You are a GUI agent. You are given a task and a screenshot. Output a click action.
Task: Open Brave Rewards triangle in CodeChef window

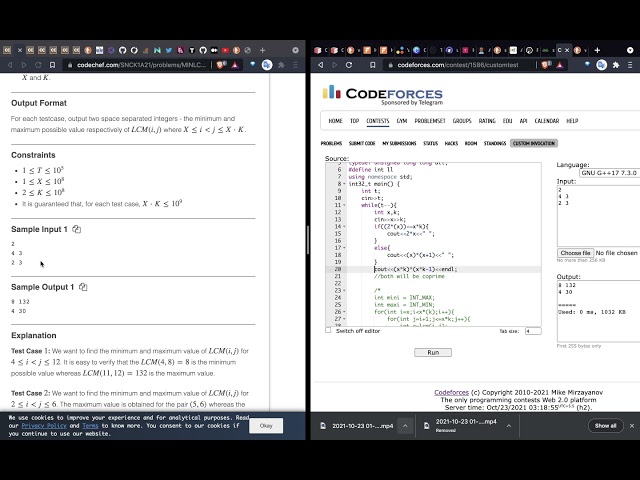pyautogui.click(x=235, y=65)
